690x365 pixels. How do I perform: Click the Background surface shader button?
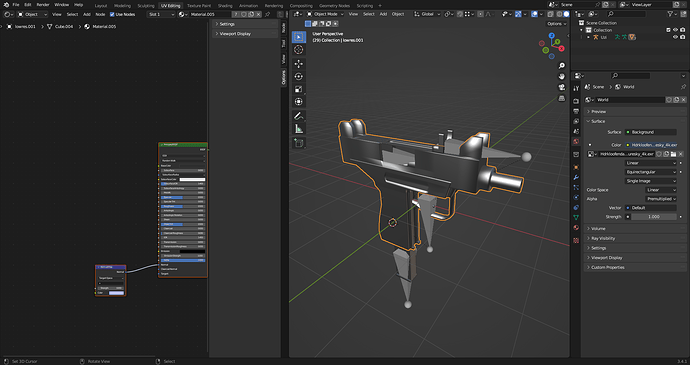coord(651,132)
